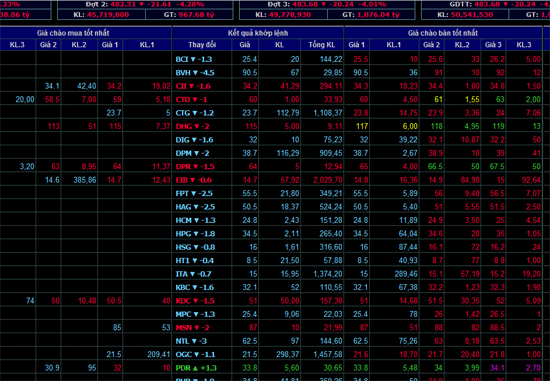Click the down arrow next to OGC
Image resolution: width=550 pixels, height=381 pixels.
pyautogui.click(x=196, y=355)
